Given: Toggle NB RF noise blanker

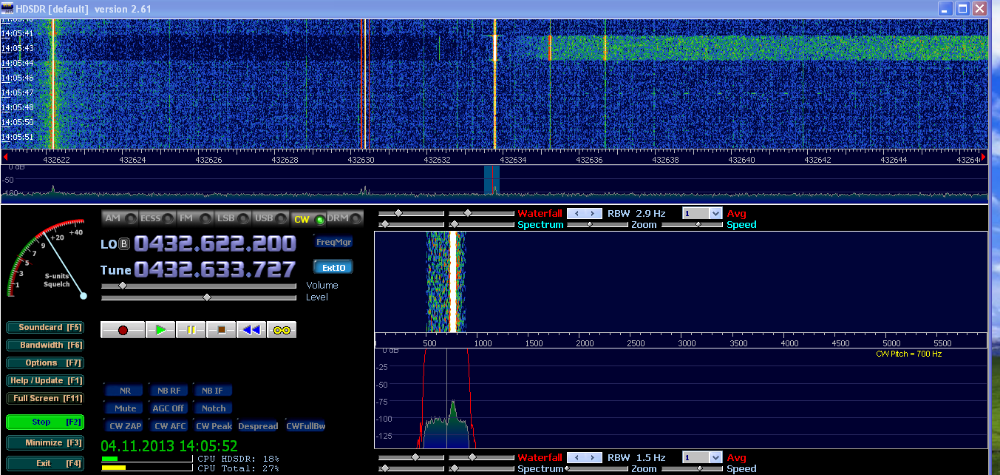Looking at the screenshot, I should 169,391.
